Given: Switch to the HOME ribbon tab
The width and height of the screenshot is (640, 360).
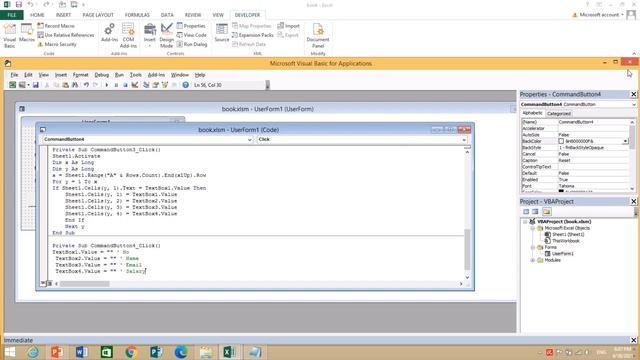Looking at the screenshot, I should click(x=37, y=15).
